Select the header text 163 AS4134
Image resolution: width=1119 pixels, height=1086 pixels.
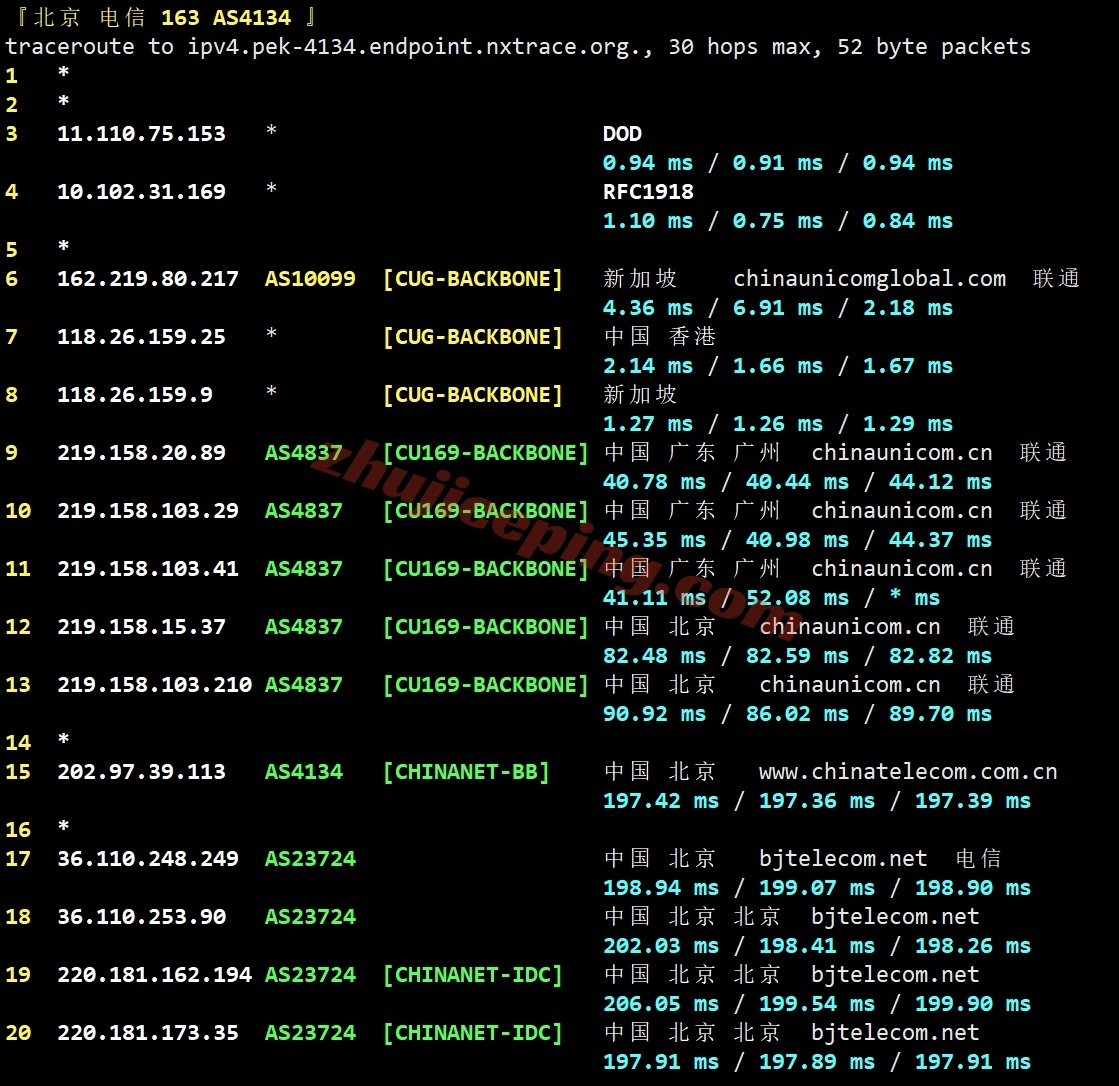pyautogui.click(x=226, y=18)
